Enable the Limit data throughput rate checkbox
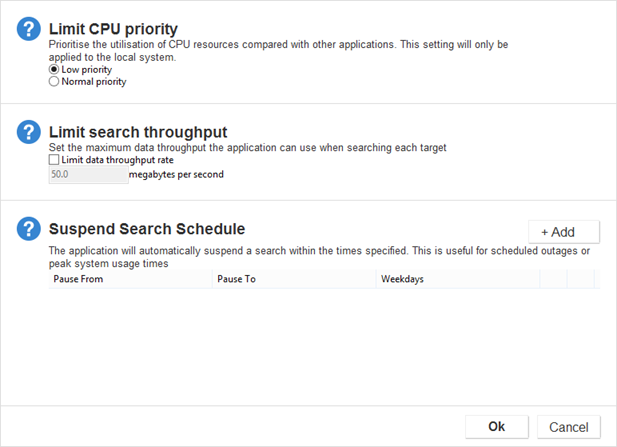 pyautogui.click(x=55, y=160)
